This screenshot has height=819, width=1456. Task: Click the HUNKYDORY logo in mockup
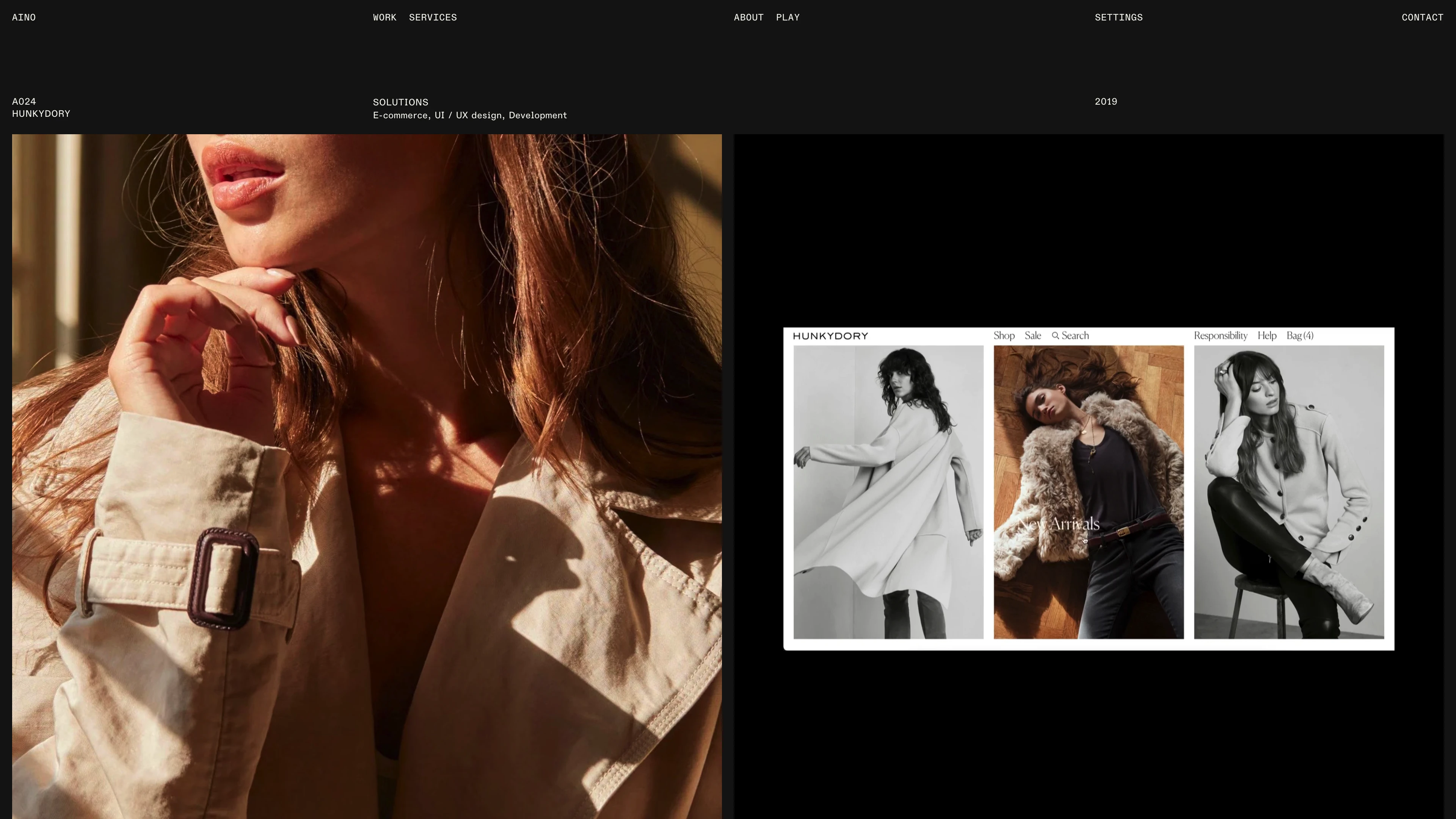830,336
